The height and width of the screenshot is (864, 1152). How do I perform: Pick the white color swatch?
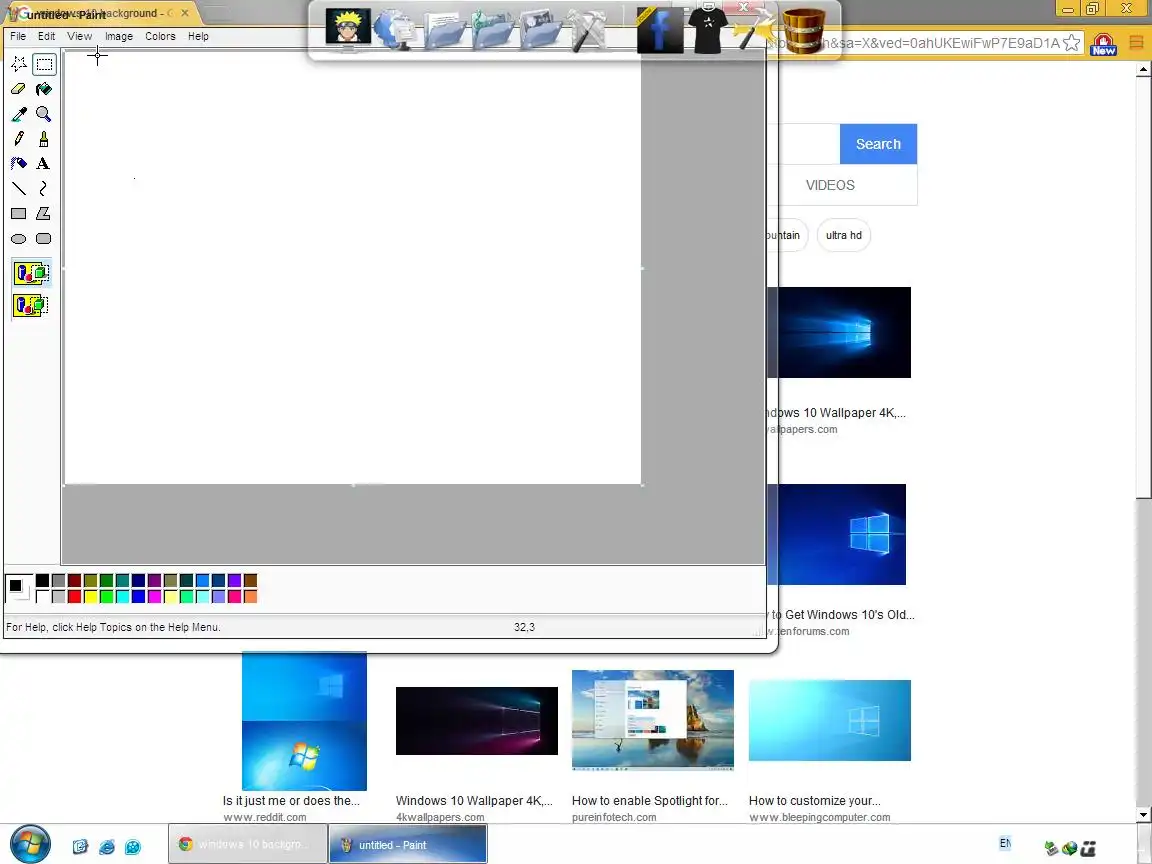pos(43,597)
